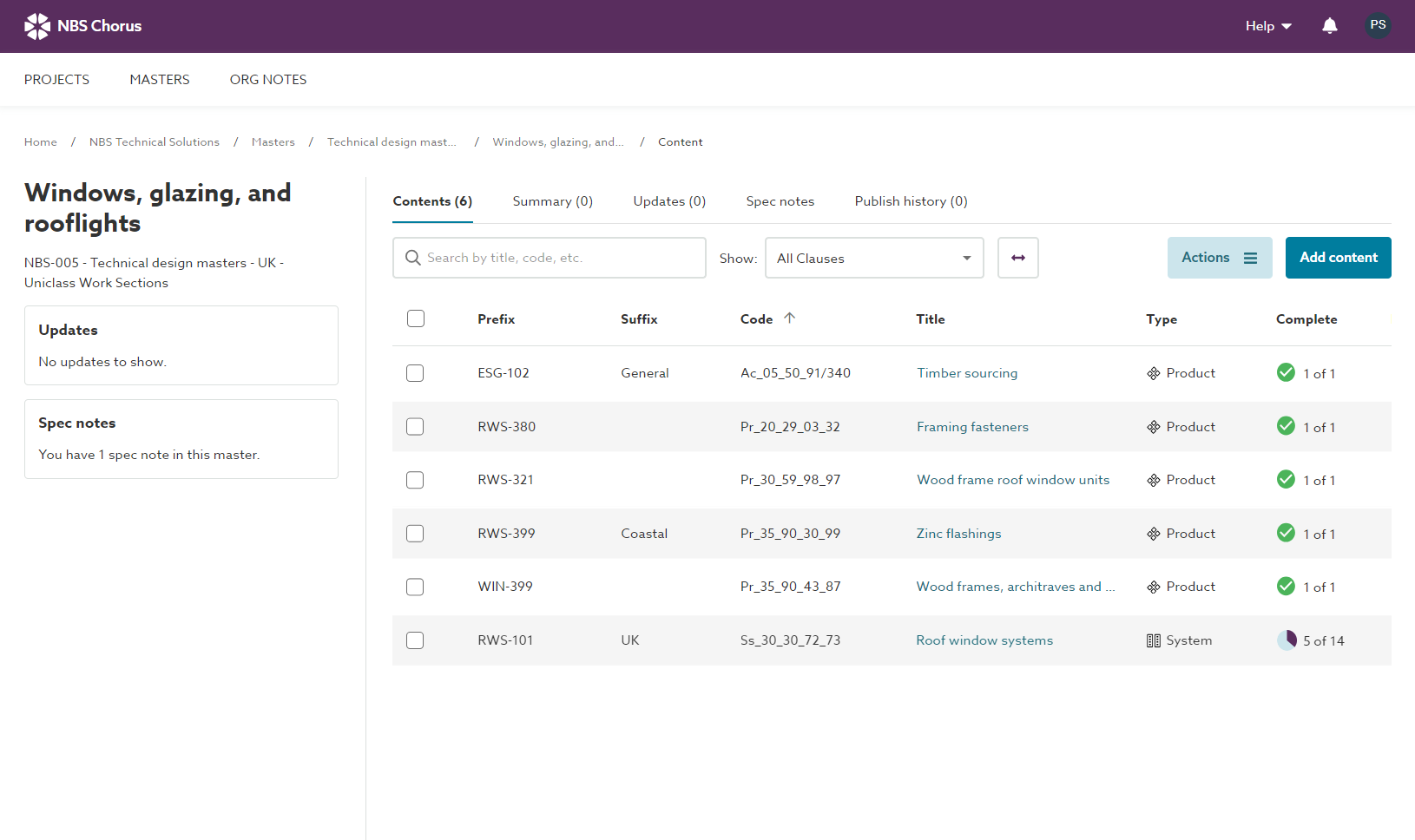Expand the Help menu
Image resolution: width=1415 pixels, height=840 pixels.
click(x=1268, y=26)
